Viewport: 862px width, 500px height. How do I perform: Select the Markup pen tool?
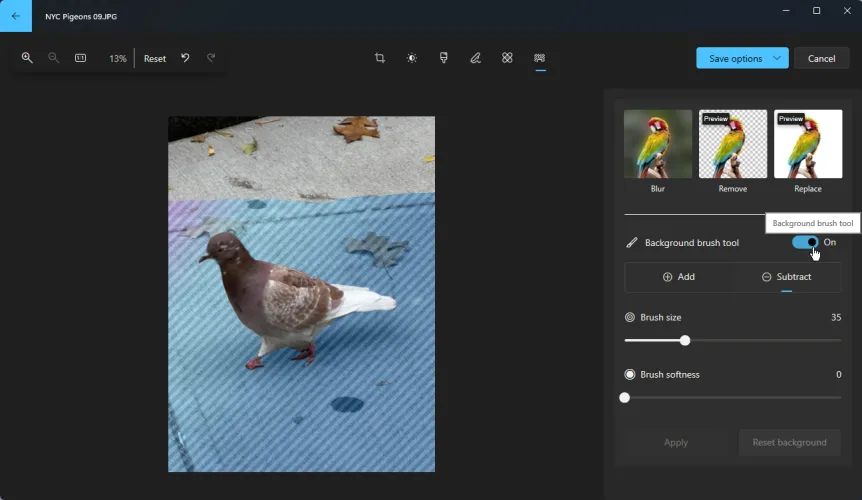(476, 58)
